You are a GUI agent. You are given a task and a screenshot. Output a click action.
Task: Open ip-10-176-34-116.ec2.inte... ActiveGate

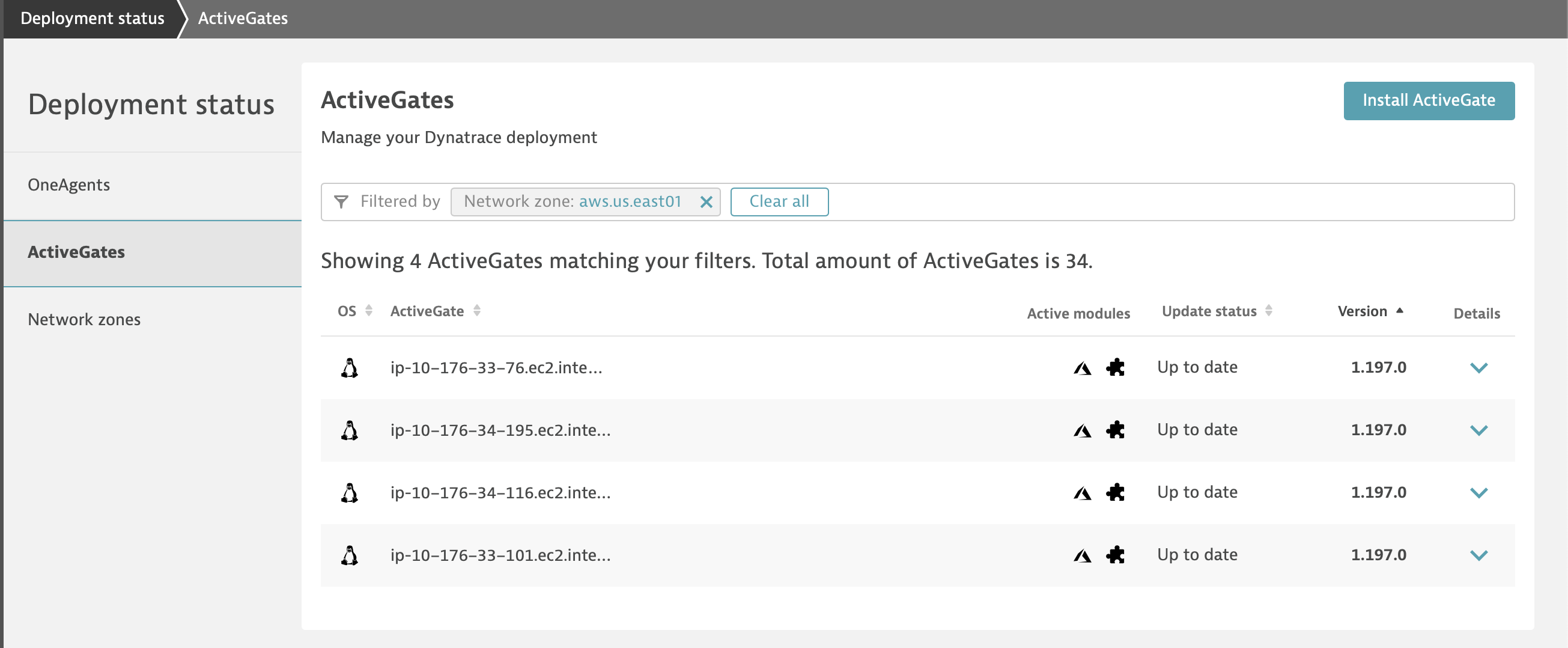point(500,493)
